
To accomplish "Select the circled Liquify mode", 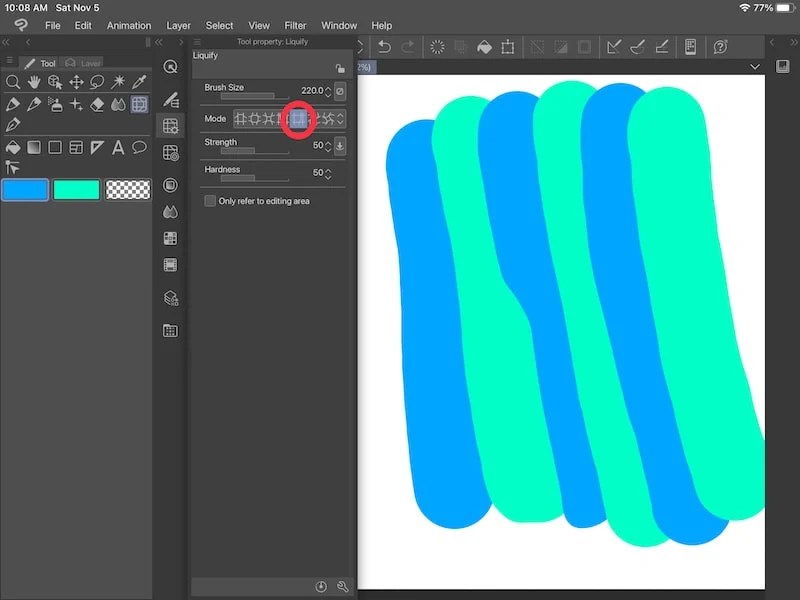I will pos(298,118).
